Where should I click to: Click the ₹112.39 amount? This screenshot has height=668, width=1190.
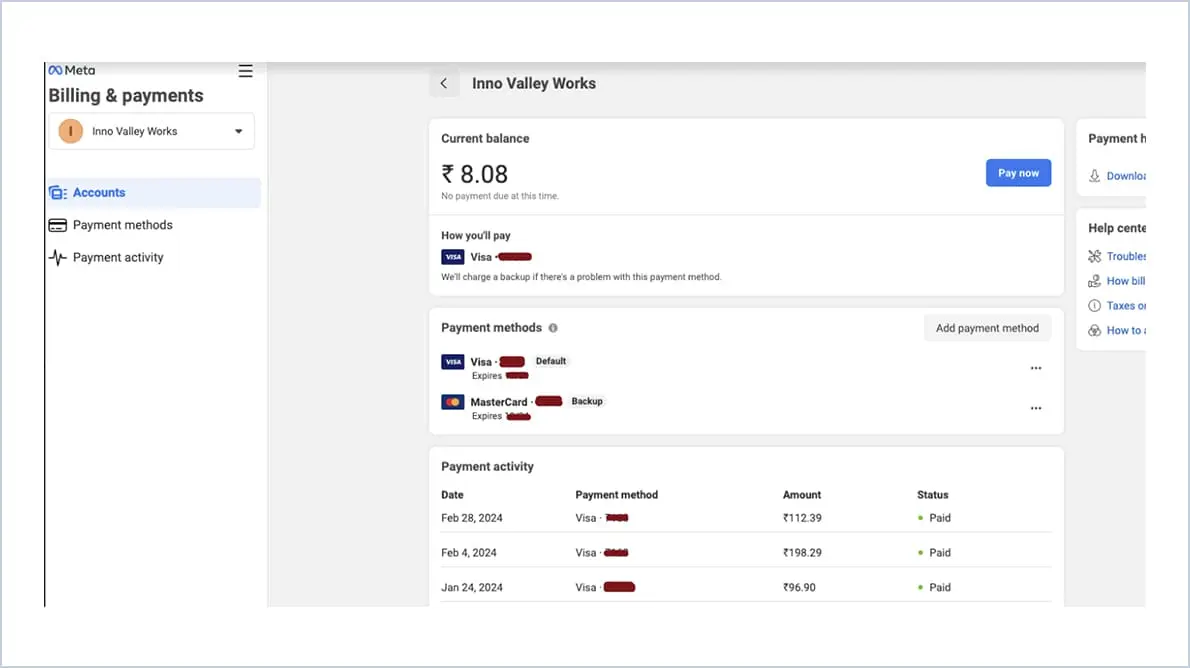pos(802,518)
